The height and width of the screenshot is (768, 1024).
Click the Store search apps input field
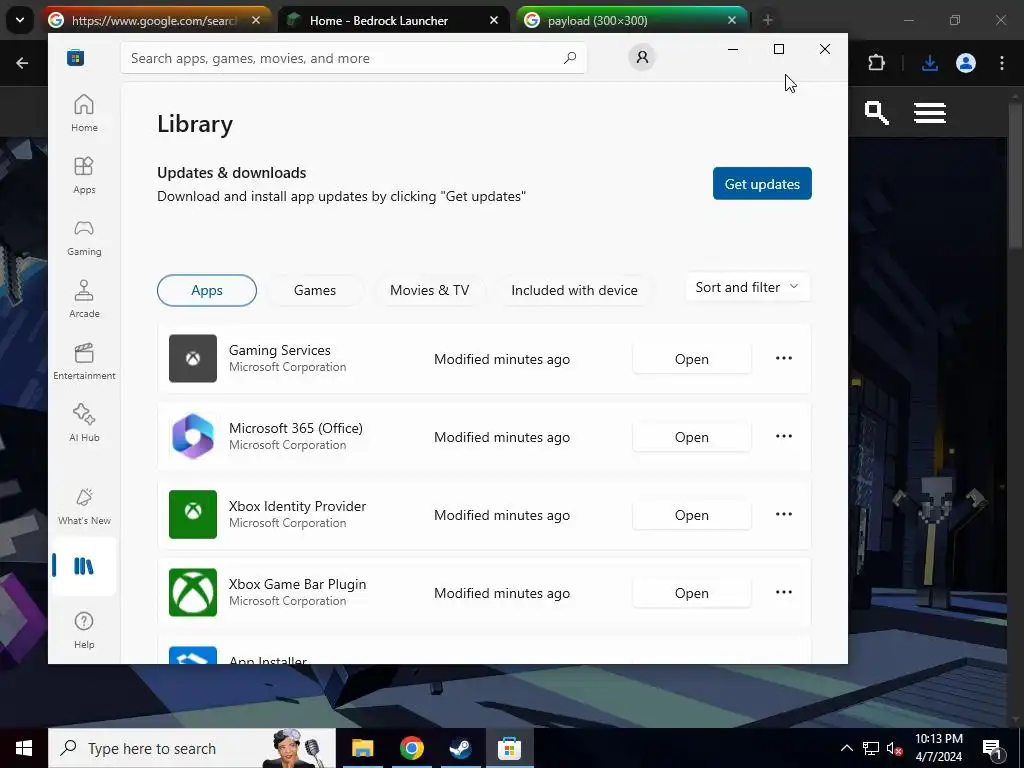pyautogui.click(x=354, y=58)
